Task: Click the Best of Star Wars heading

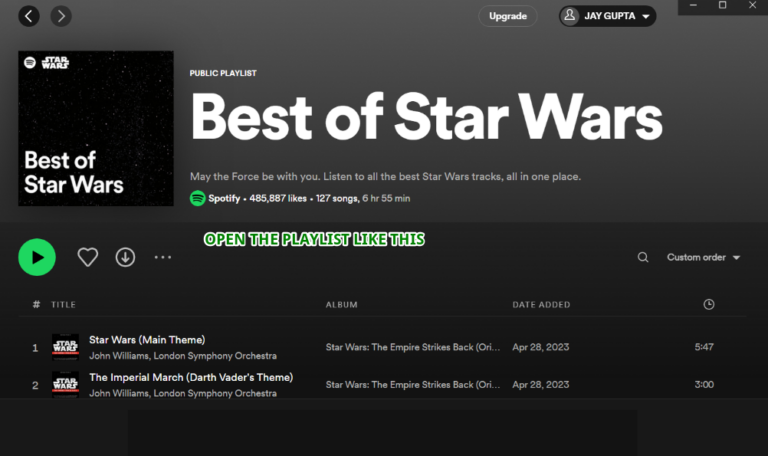Action: pyautogui.click(x=426, y=118)
